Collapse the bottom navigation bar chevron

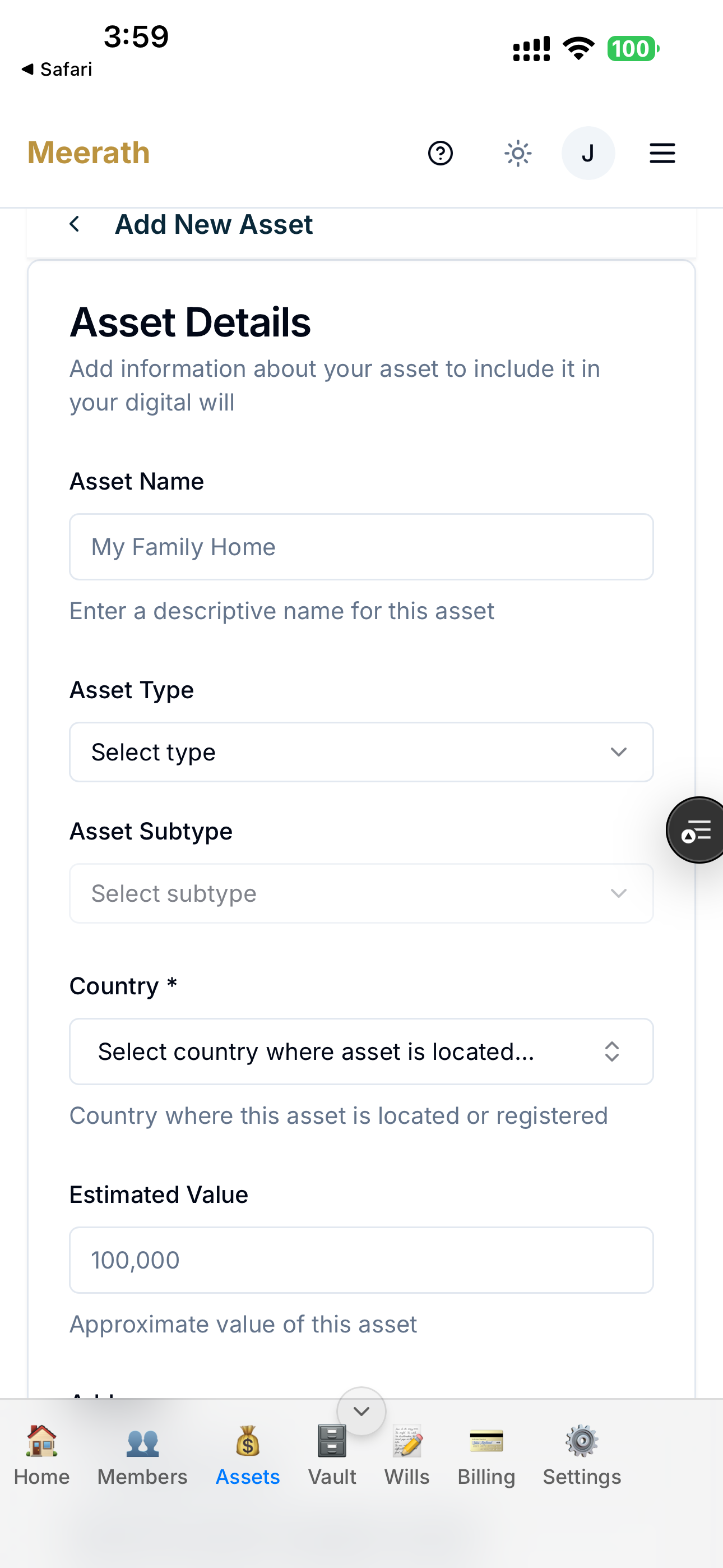(x=361, y=1411)
